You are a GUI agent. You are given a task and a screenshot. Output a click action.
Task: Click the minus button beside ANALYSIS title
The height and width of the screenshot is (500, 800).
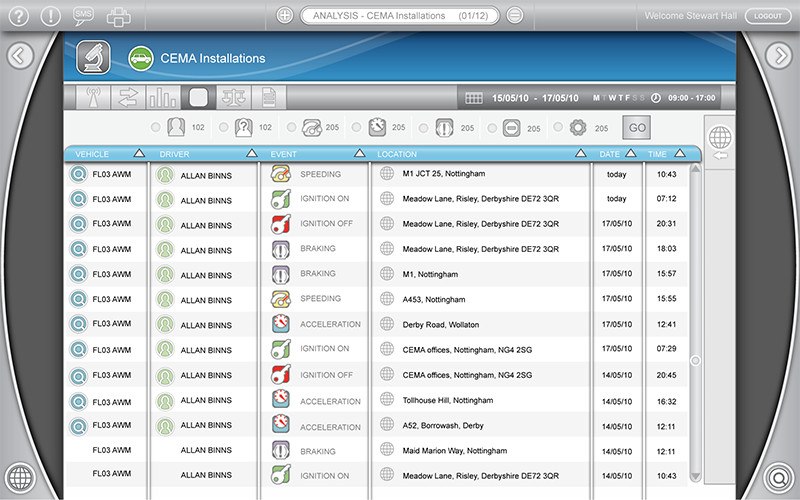515,15
